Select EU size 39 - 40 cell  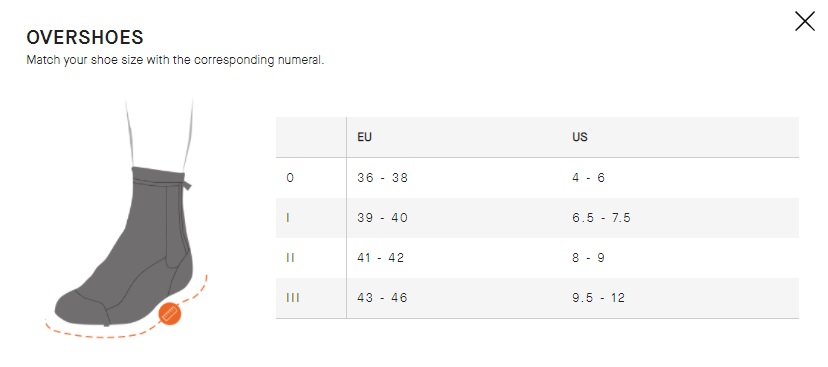coord(382,218)
